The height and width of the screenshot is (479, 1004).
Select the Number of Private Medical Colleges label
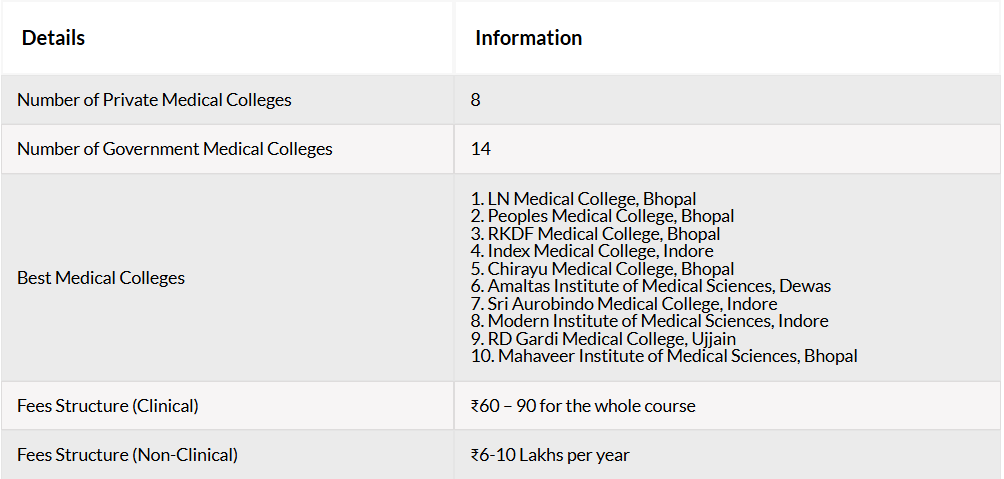point(154,100)
